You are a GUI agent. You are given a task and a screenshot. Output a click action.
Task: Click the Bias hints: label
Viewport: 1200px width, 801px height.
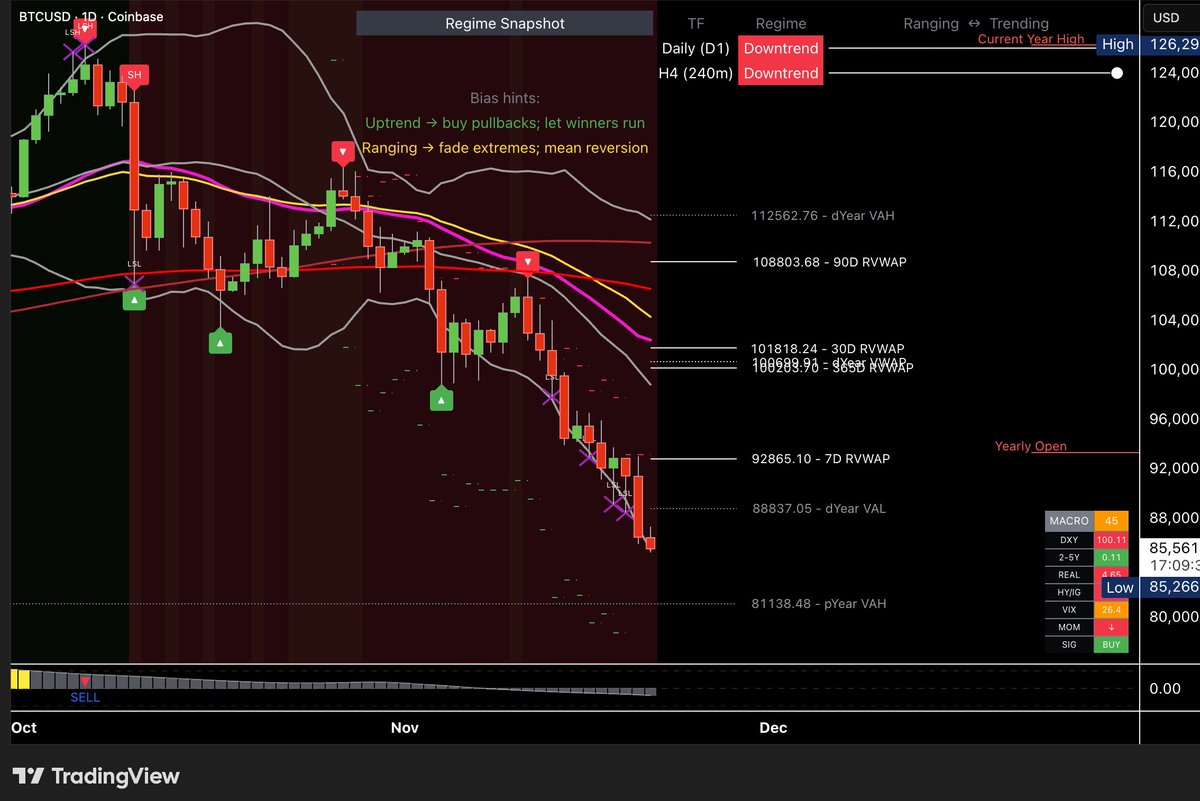tap(505, 98)
